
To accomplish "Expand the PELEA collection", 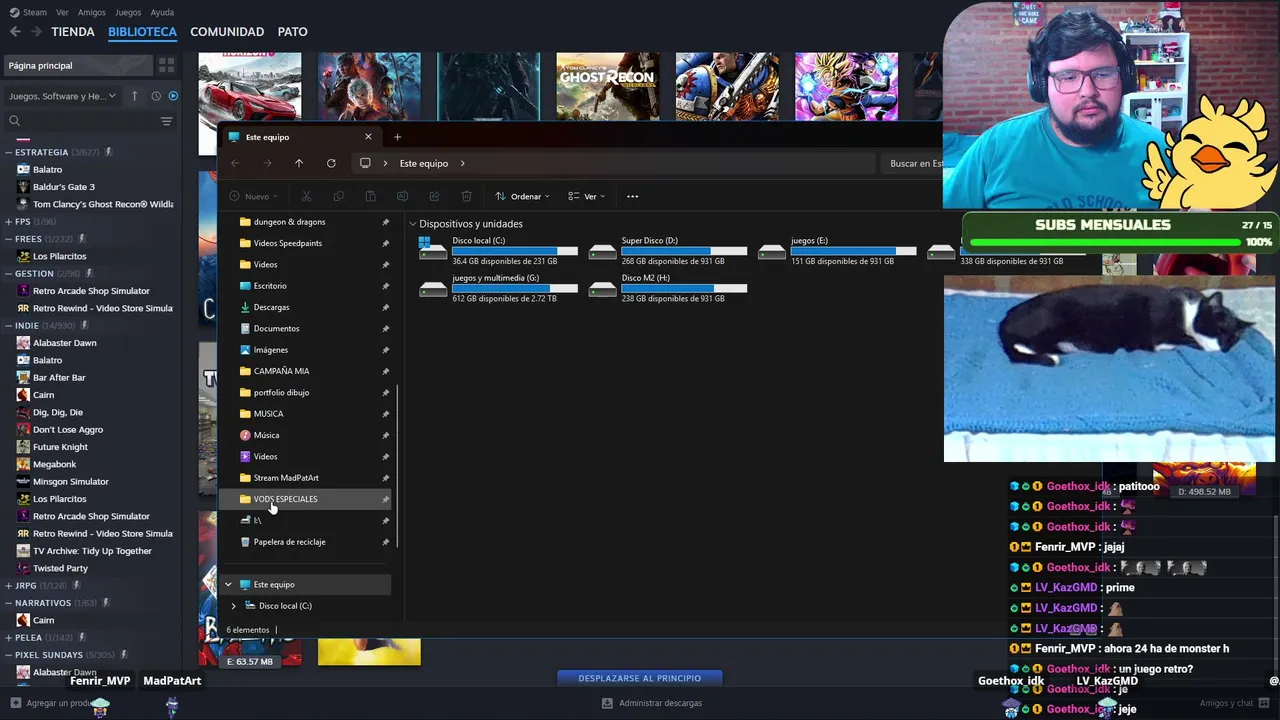I will [x=8, y=637].
